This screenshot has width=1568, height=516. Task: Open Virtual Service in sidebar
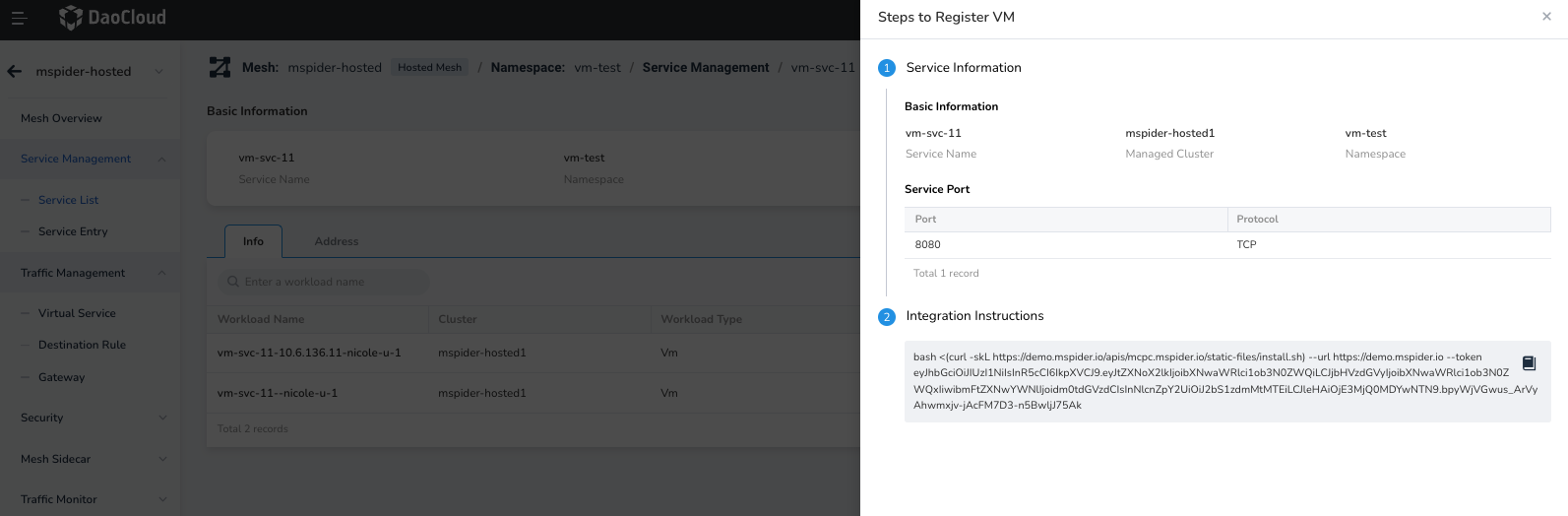point(77,313)
